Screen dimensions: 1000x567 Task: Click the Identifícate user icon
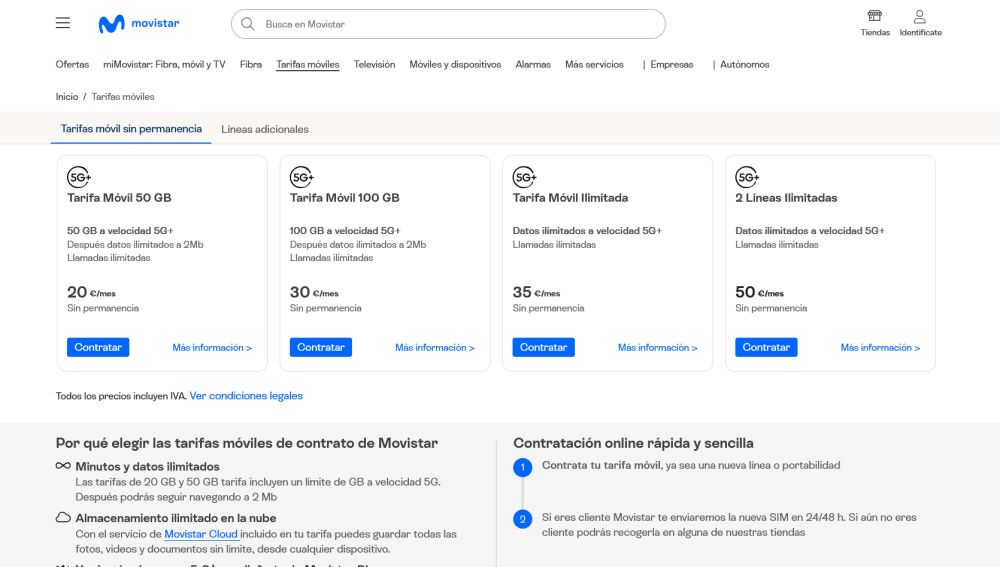(920, 16)
